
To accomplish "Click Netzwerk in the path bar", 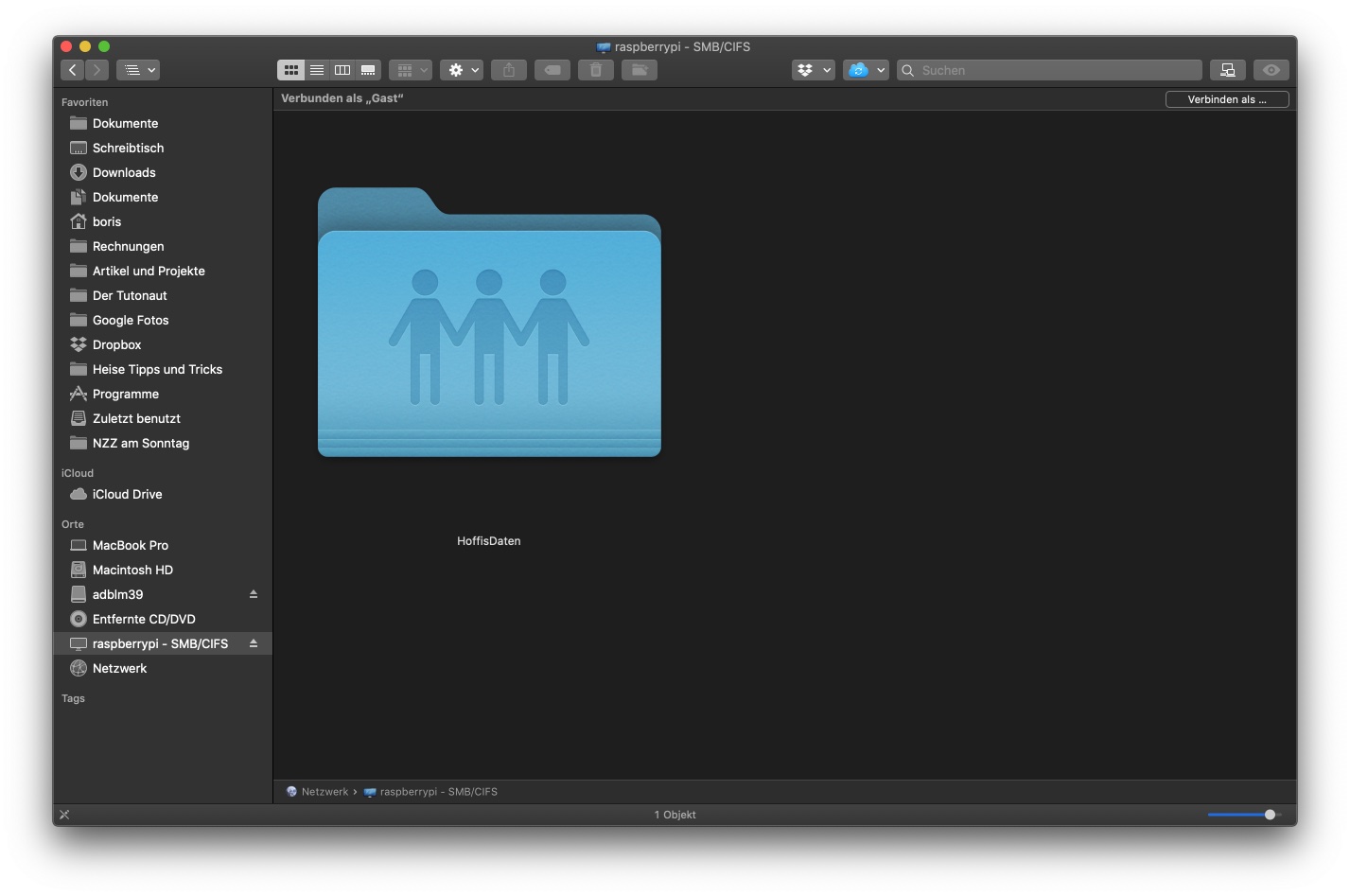I will (x=324, y=792).
